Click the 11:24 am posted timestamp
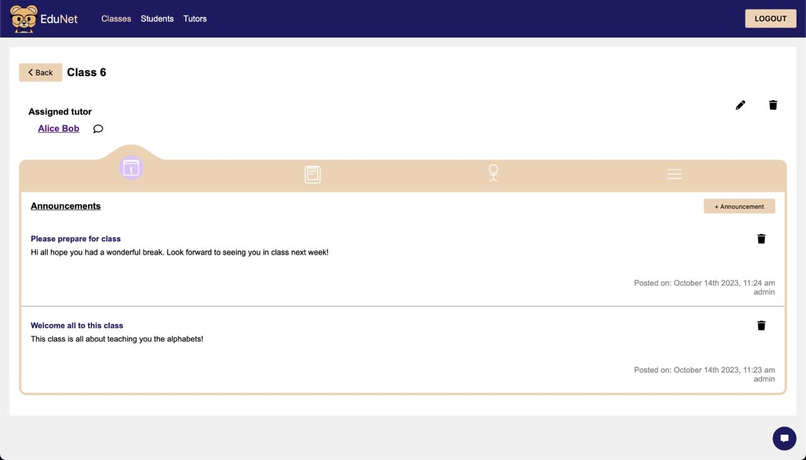 [x=704, y=283]
